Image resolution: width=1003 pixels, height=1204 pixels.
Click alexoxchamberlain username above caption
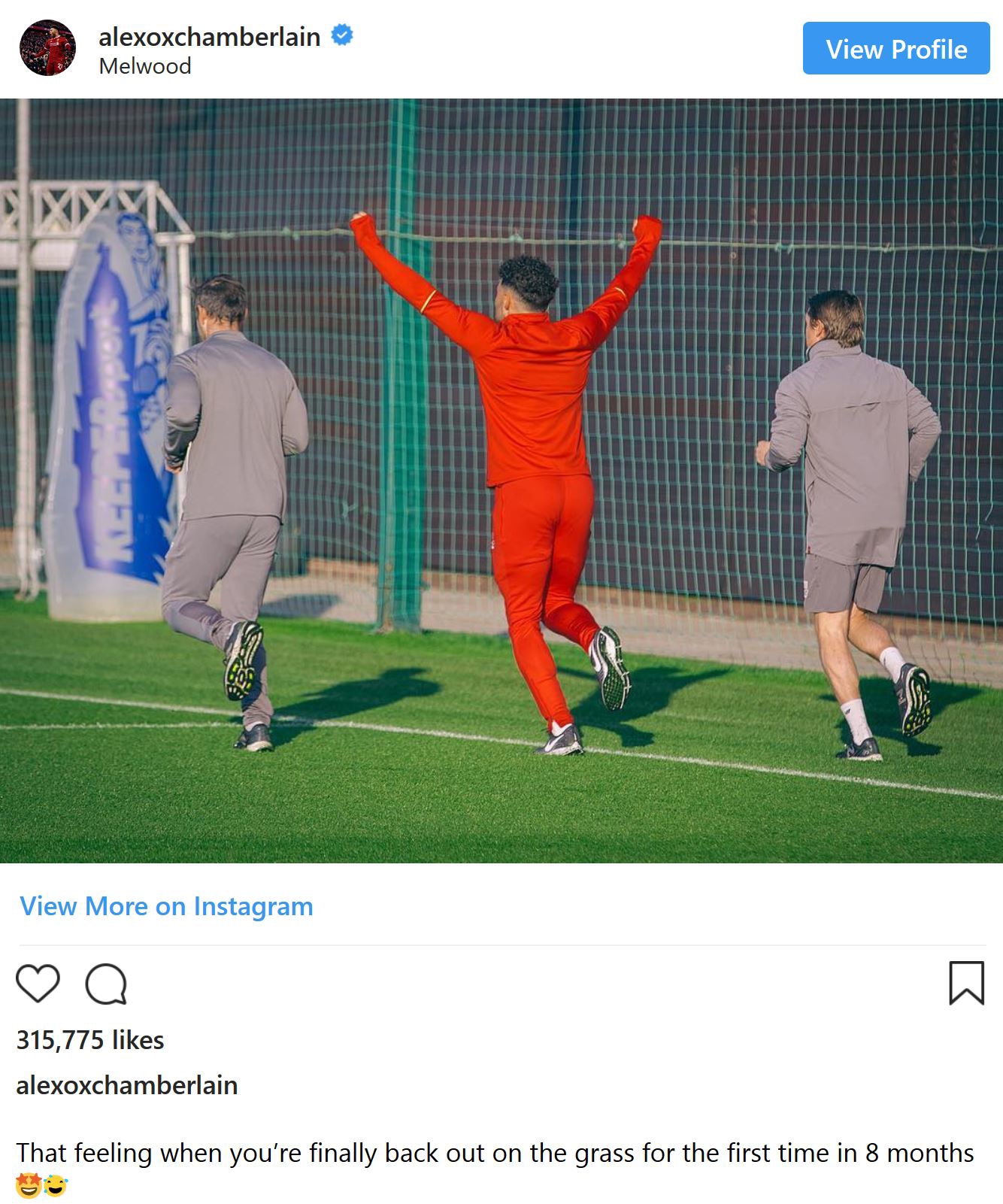127,1085
